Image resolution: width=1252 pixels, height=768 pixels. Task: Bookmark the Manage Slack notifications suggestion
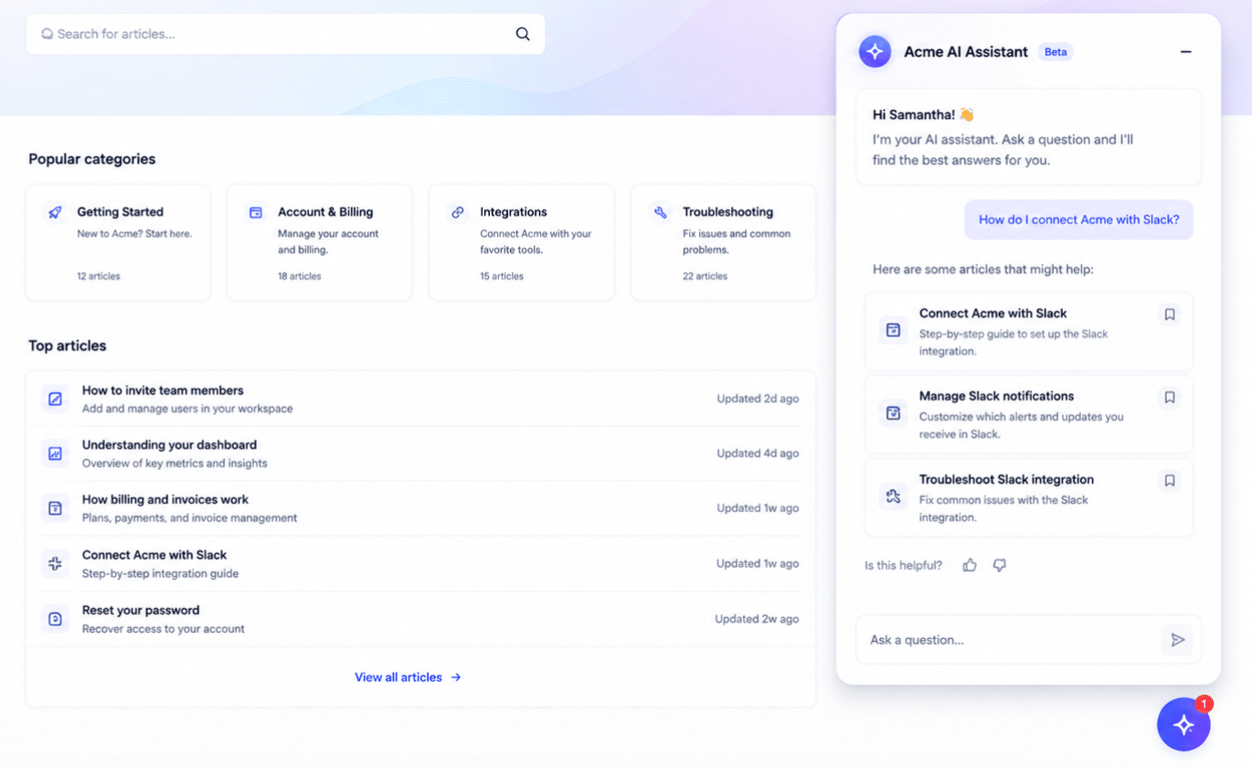tap(1169, 398)
